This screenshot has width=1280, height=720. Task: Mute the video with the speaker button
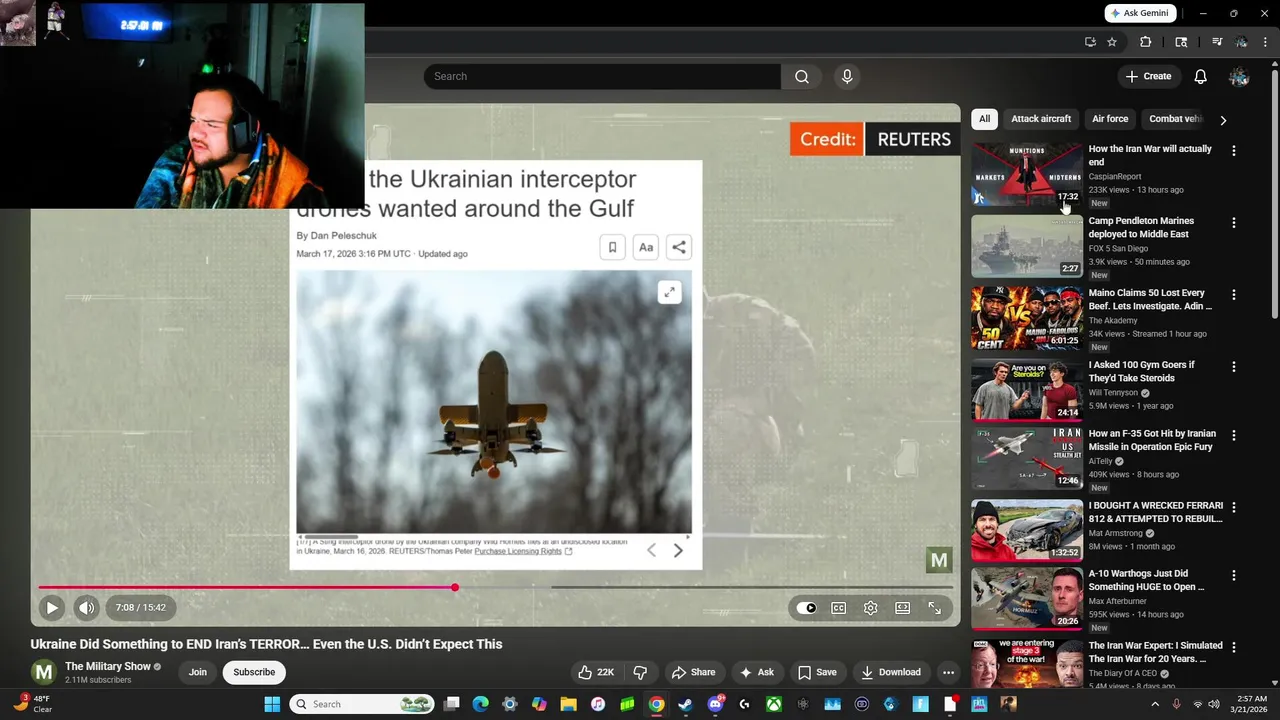87,607
